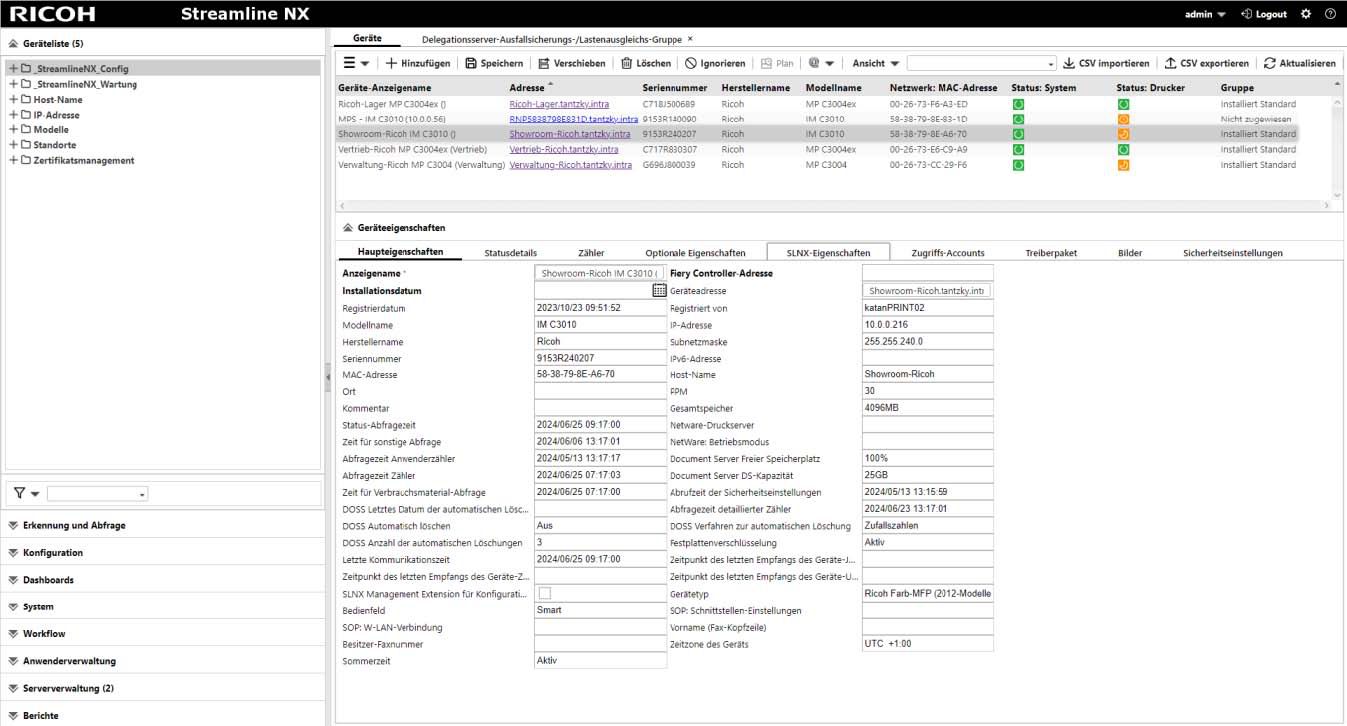
Task: Click printer status icon of Showroom-Ricoh row
Action: pos(1123,134)
